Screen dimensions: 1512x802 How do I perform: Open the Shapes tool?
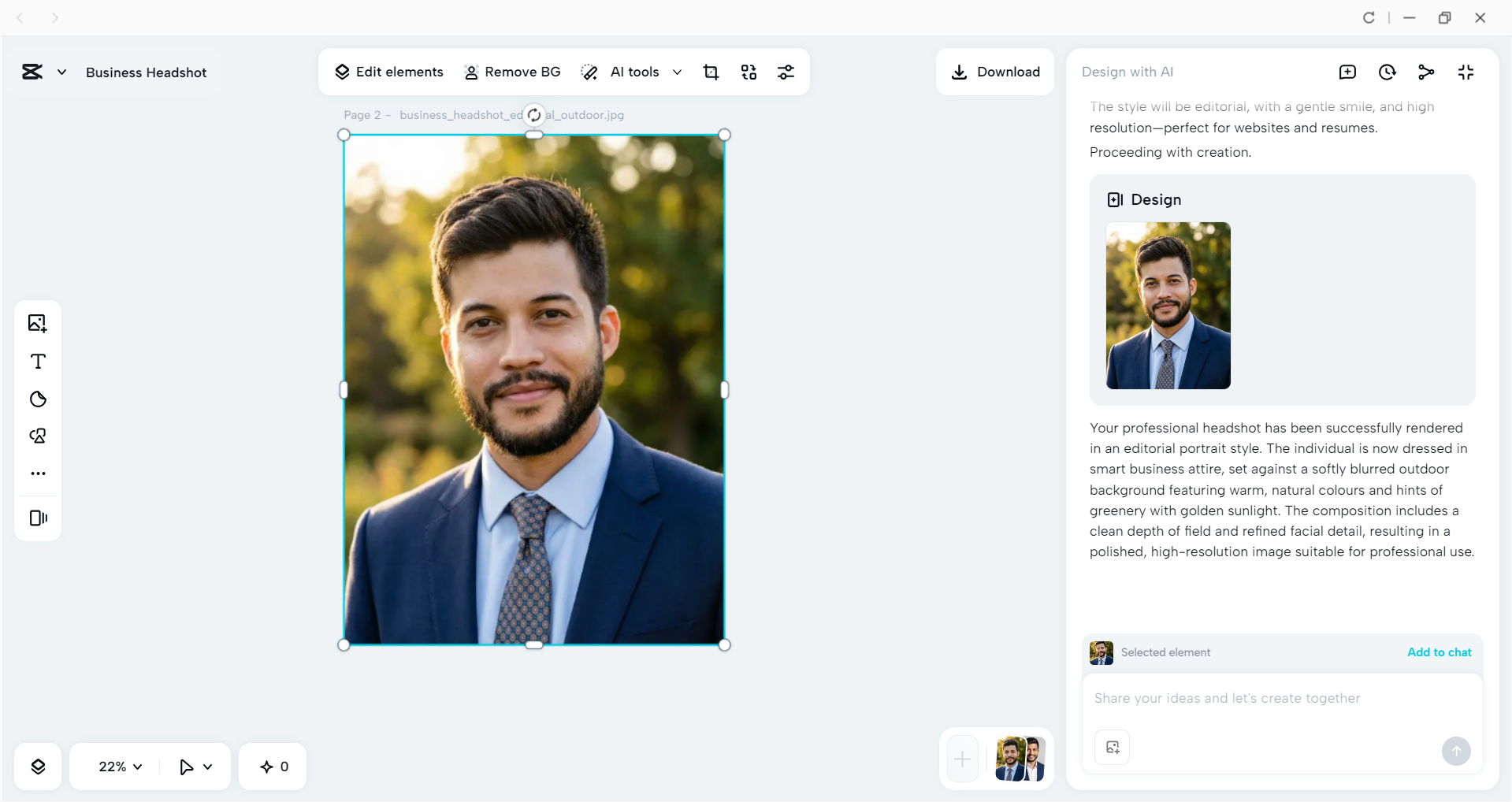(37, 399)
